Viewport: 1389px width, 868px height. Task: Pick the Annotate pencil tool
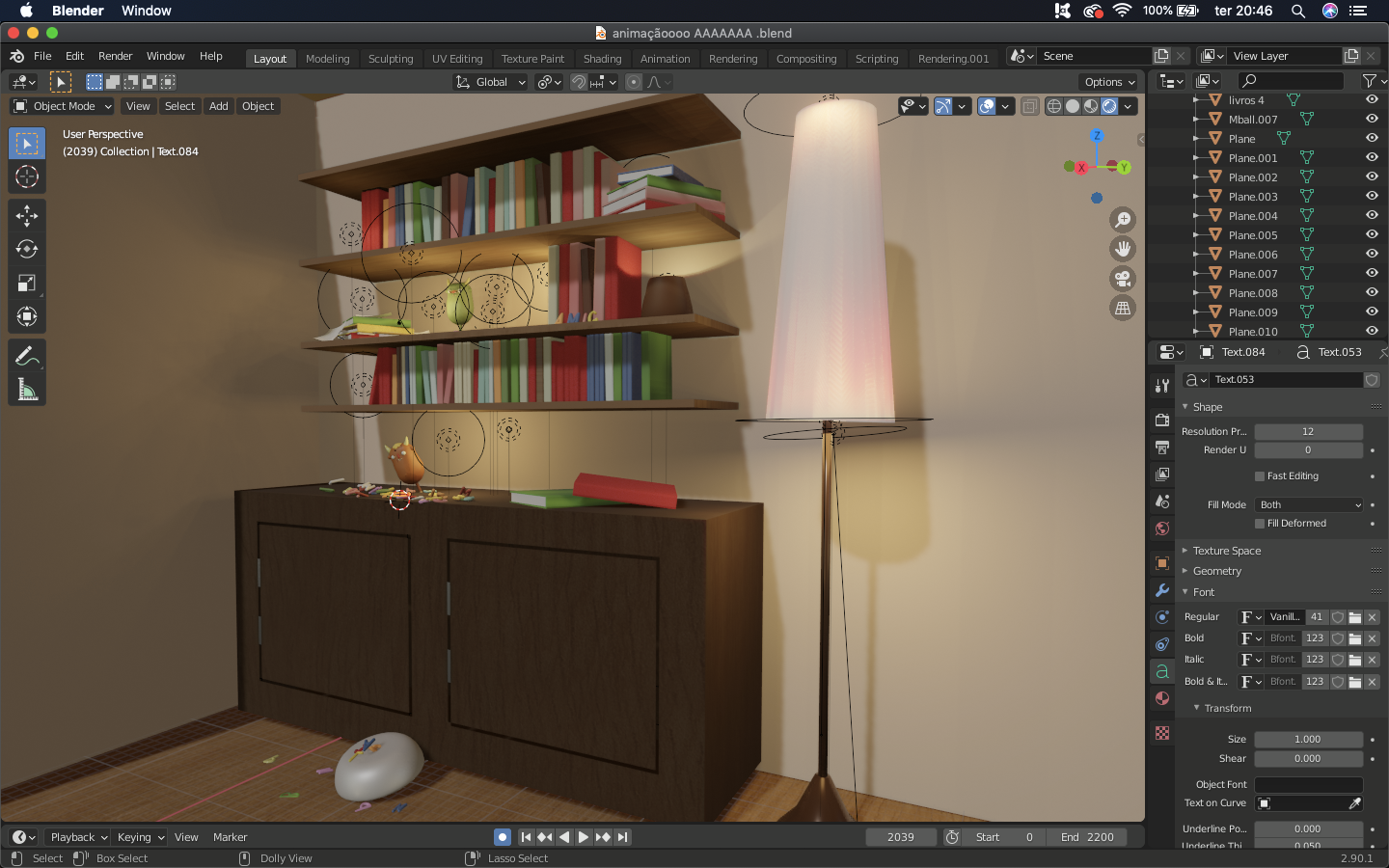coord(27,356)
